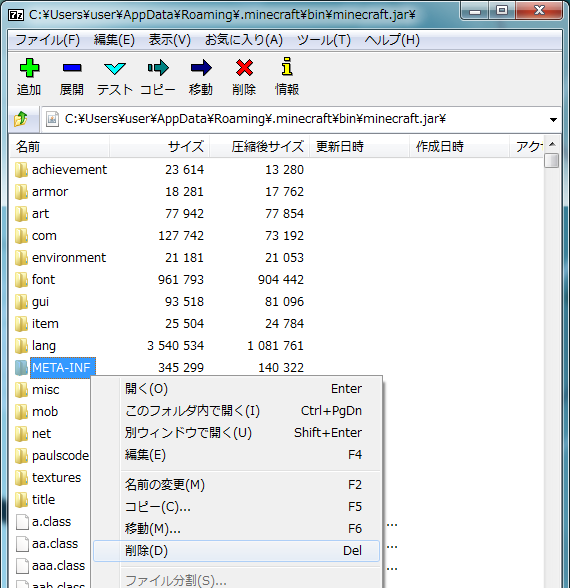Open the ツール(T) menu
The width and height of the screenshot is (570, 588).
point(324,40)
